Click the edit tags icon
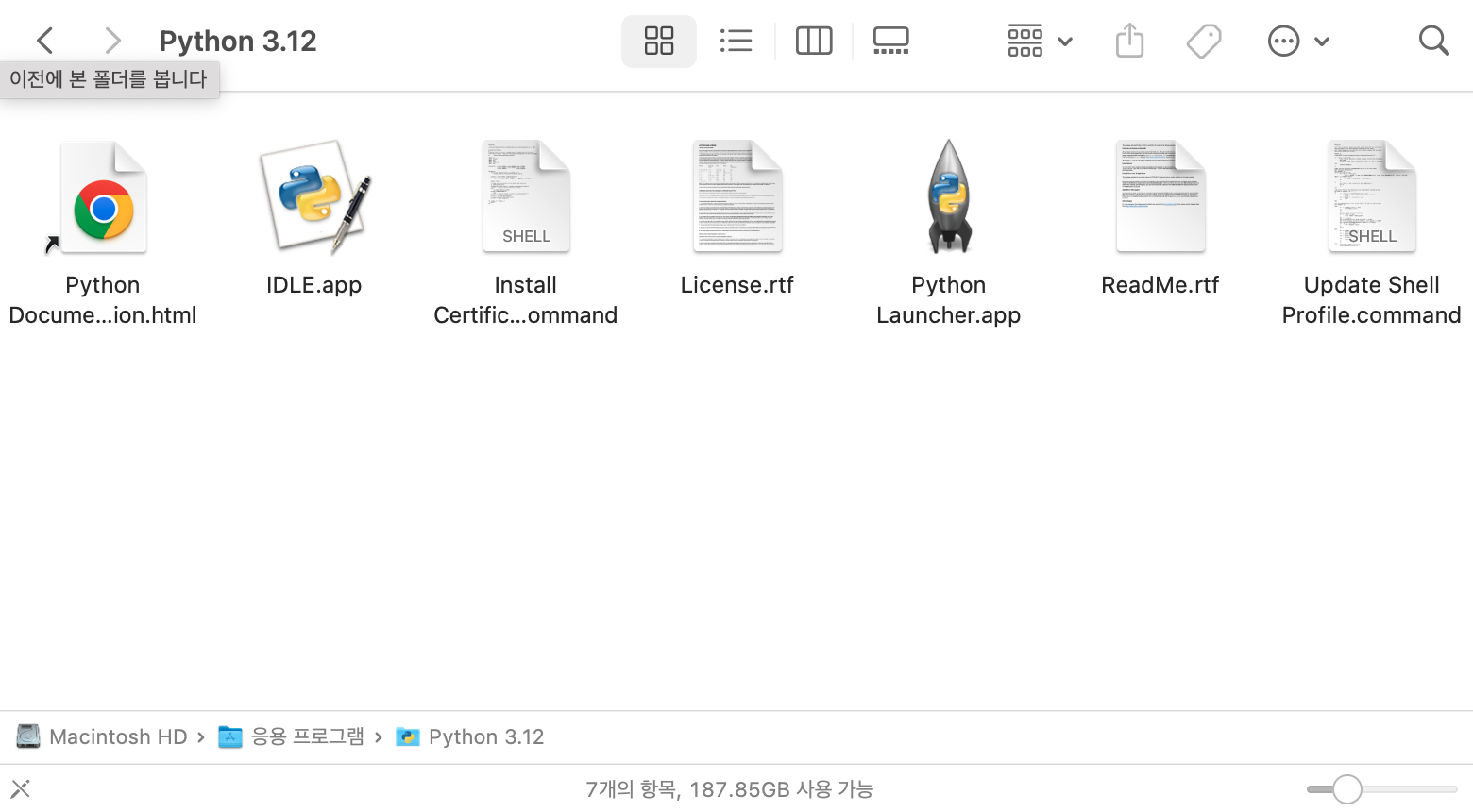Viewport: 1473px width, 812px height. (1204, 41)
